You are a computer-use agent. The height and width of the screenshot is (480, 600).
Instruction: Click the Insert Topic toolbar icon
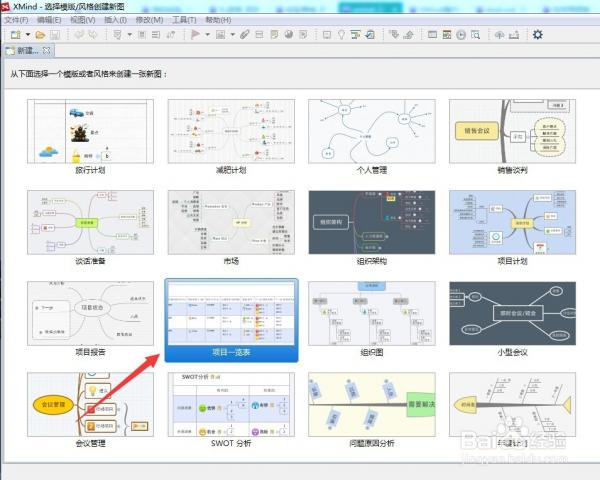tap(117, 35)
